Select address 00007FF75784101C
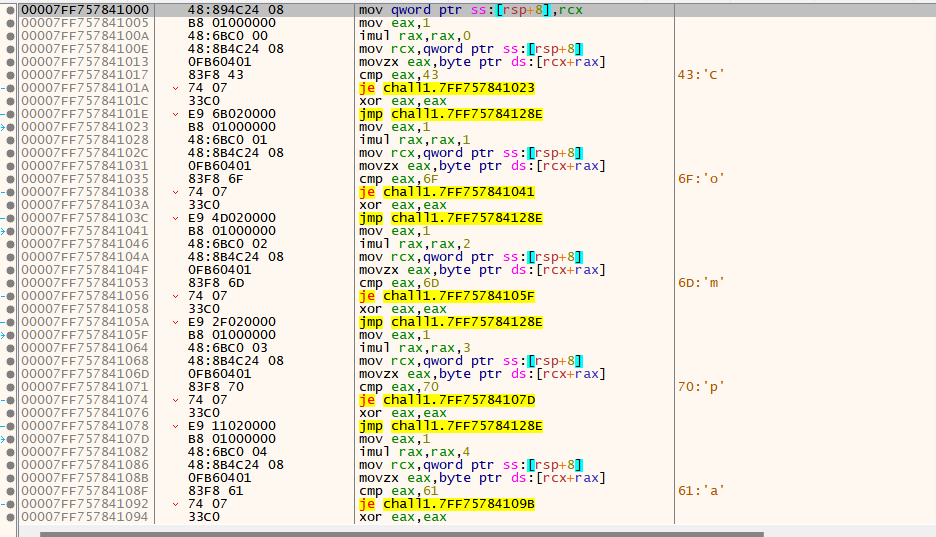Screen dimensions: 936x537 85,101
